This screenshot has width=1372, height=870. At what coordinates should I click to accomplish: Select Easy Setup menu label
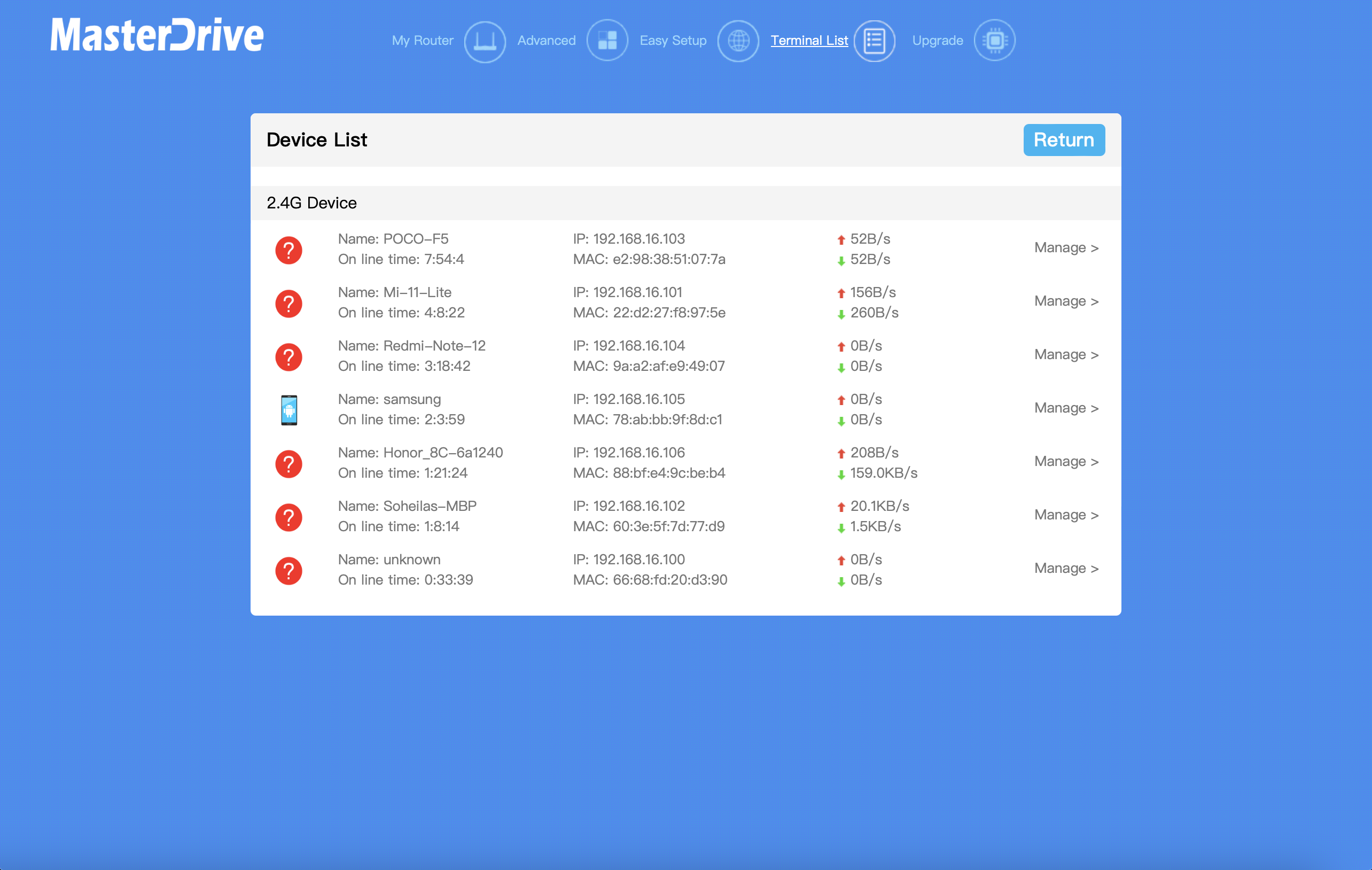tap(673, 41)
